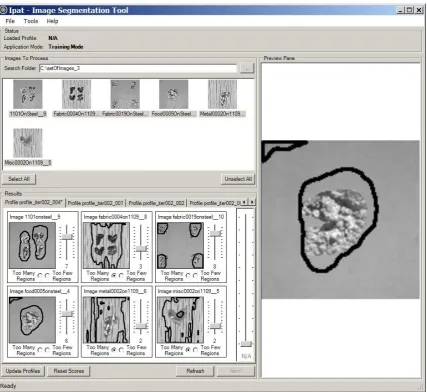Open the metal0002on1109 segmentation result image
The image size is (427, 392).
click(106, 320)
